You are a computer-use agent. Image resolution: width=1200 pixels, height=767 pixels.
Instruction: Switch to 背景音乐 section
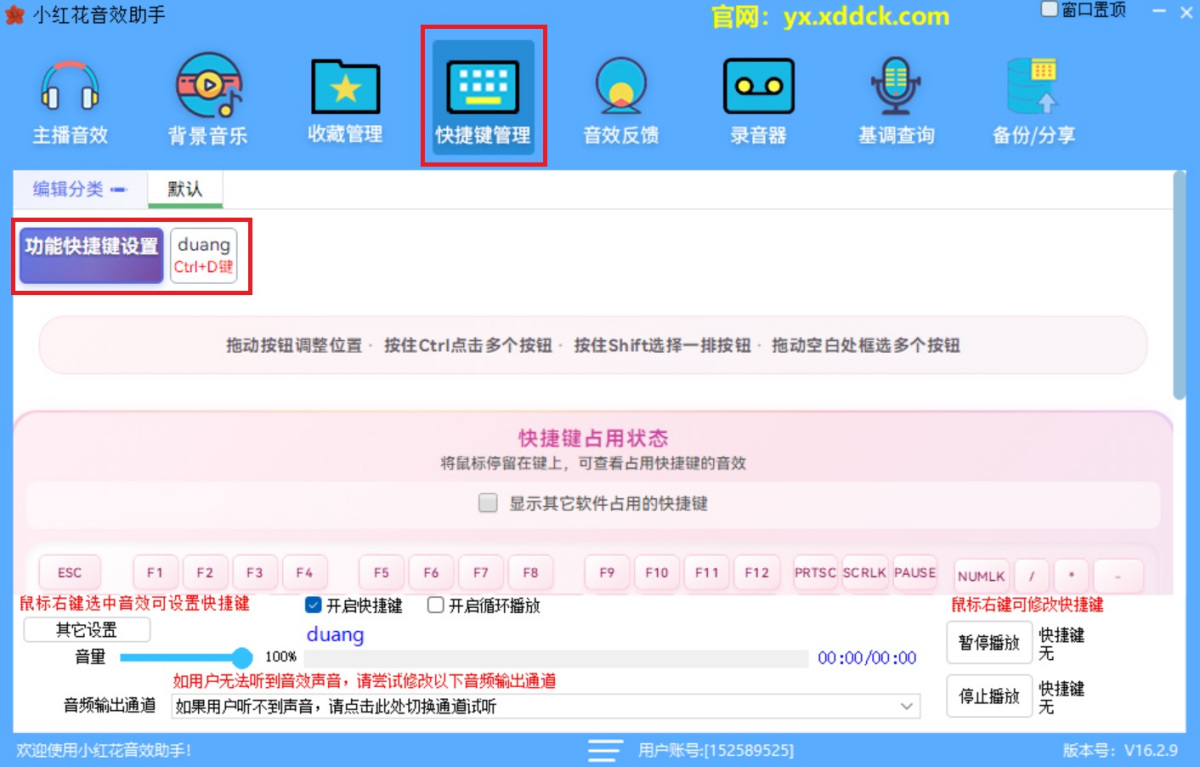pos(206,95)
